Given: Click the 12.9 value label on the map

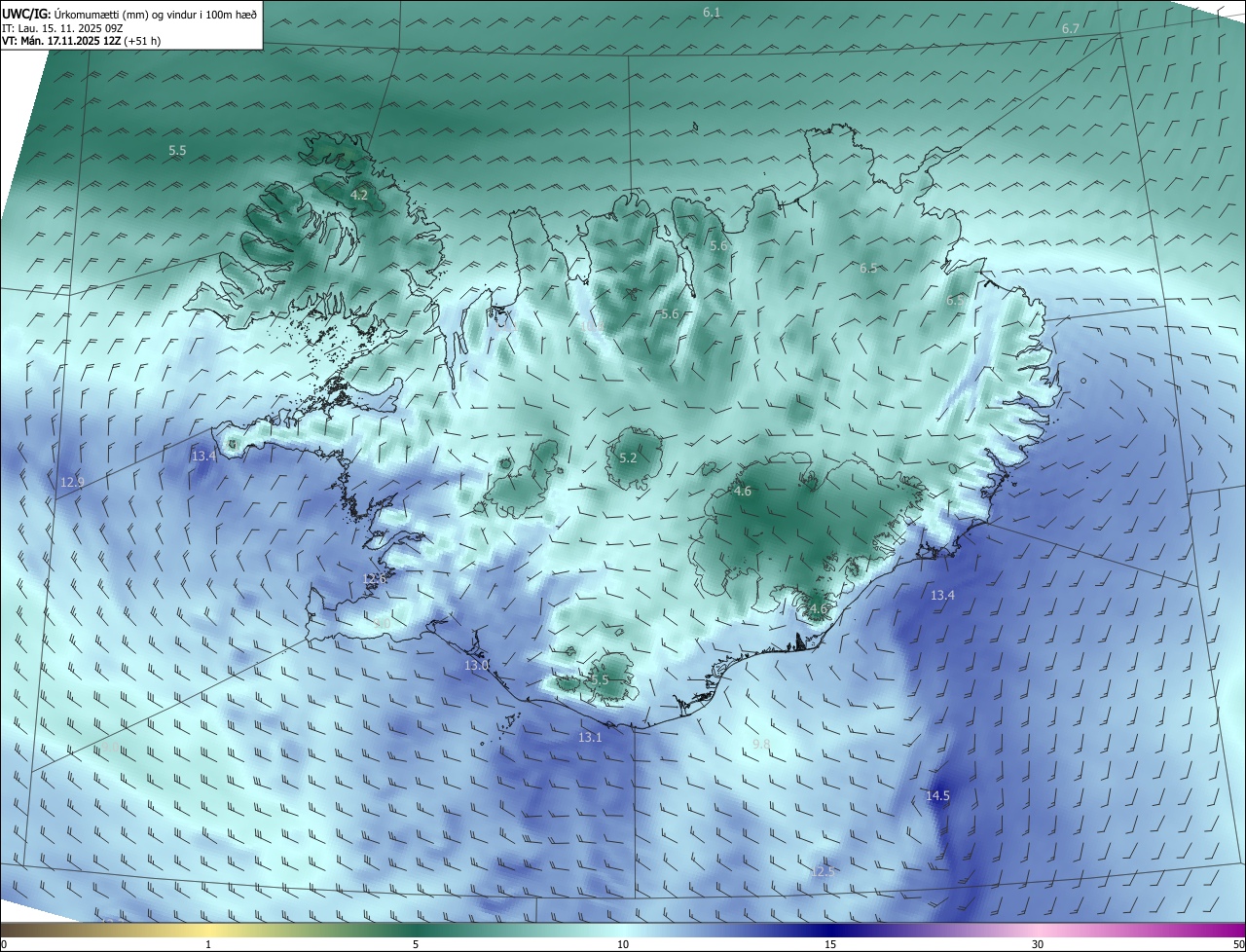Looking at the screenshot, I should 72,482.
